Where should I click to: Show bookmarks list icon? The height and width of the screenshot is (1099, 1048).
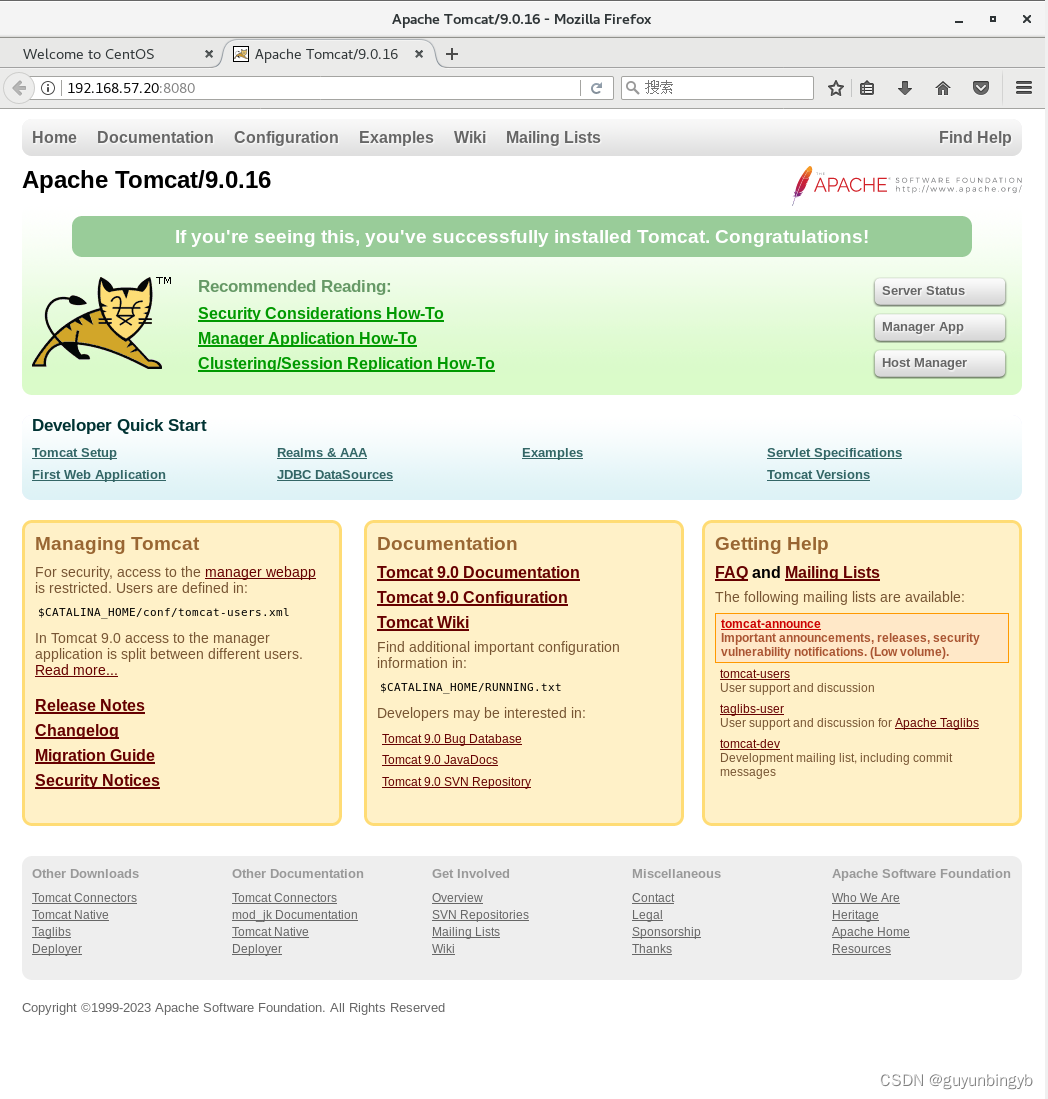coord(867,88)
